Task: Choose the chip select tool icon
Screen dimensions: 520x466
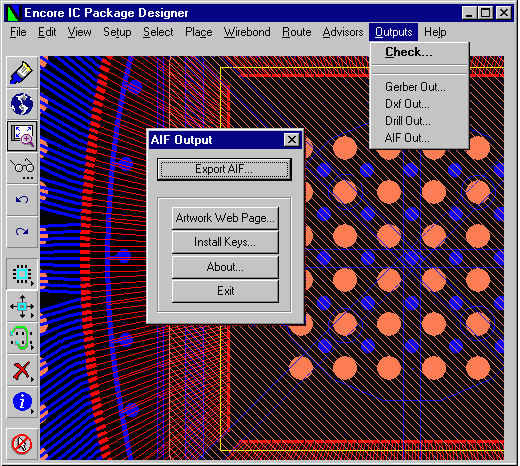Action: [x=22, y=274]
